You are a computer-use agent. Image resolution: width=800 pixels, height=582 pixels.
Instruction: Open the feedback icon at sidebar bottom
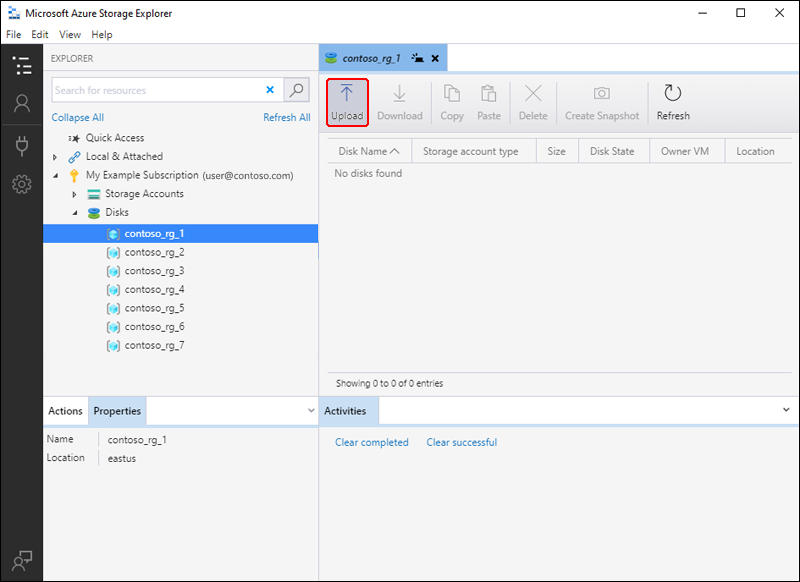(x=22, y=560)
